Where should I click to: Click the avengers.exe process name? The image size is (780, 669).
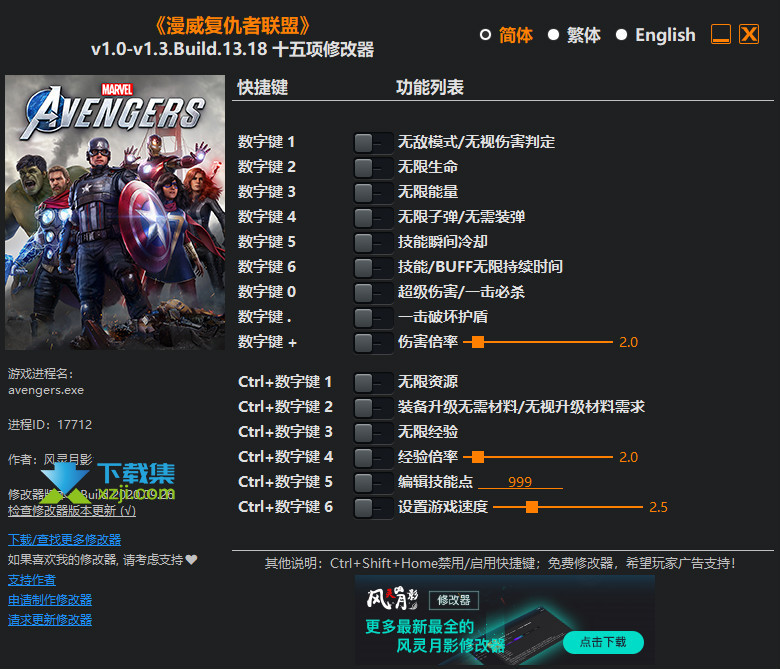(46, 390)
